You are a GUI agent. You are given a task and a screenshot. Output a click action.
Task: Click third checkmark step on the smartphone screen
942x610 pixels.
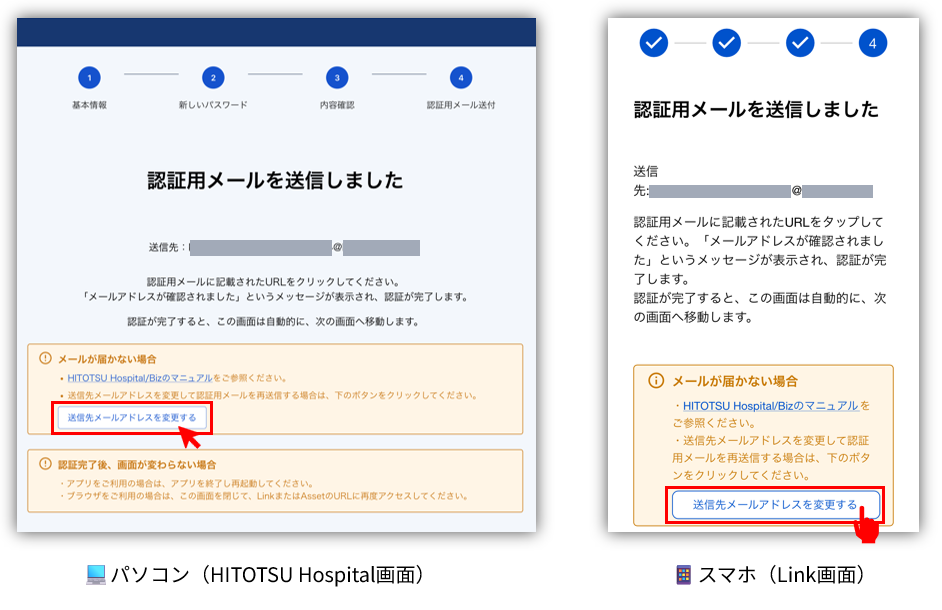pos(800,43)
